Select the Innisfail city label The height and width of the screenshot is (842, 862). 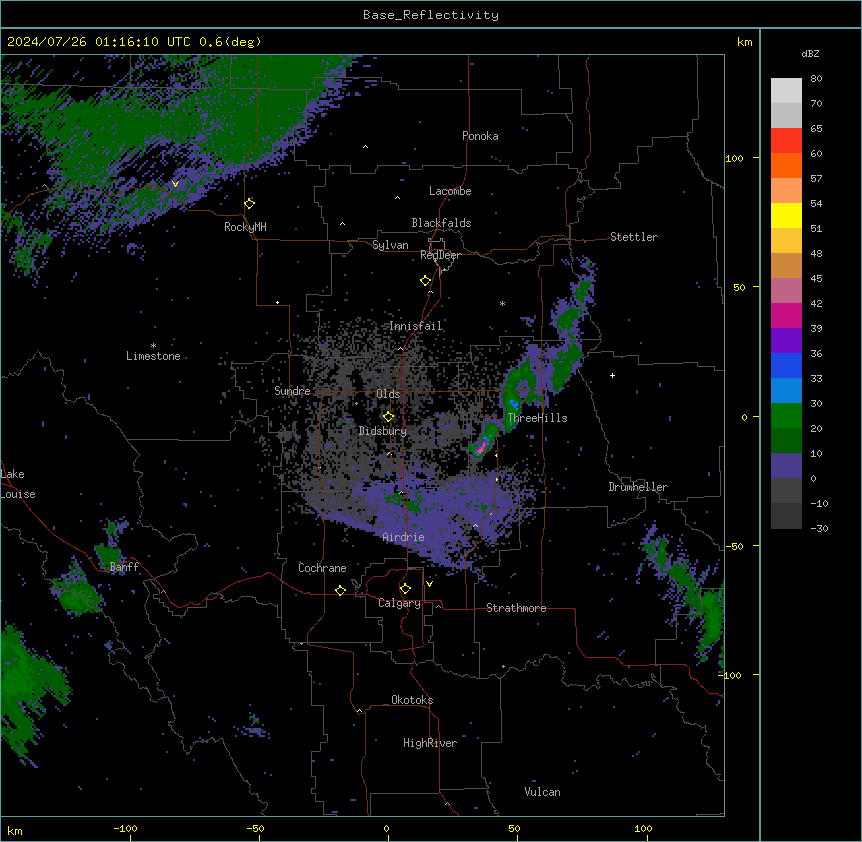click(x=416, y=326)
